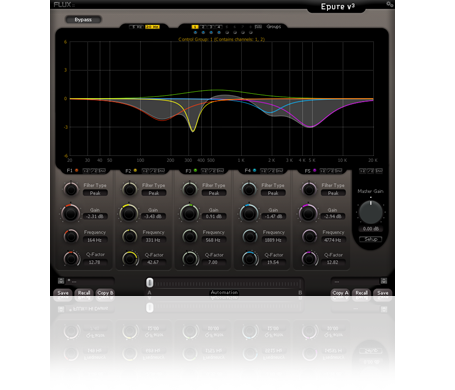The image size is (455, 390).
Task: Toggle F5 band purple enable dot
Action: [x=315, y=171]
